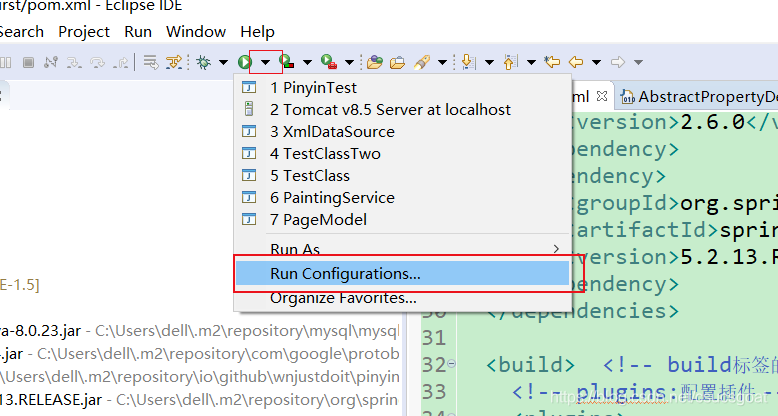Select 1 PinyinTest launch entry
This screenshot has width=778, height=416.
pos(402,87)
